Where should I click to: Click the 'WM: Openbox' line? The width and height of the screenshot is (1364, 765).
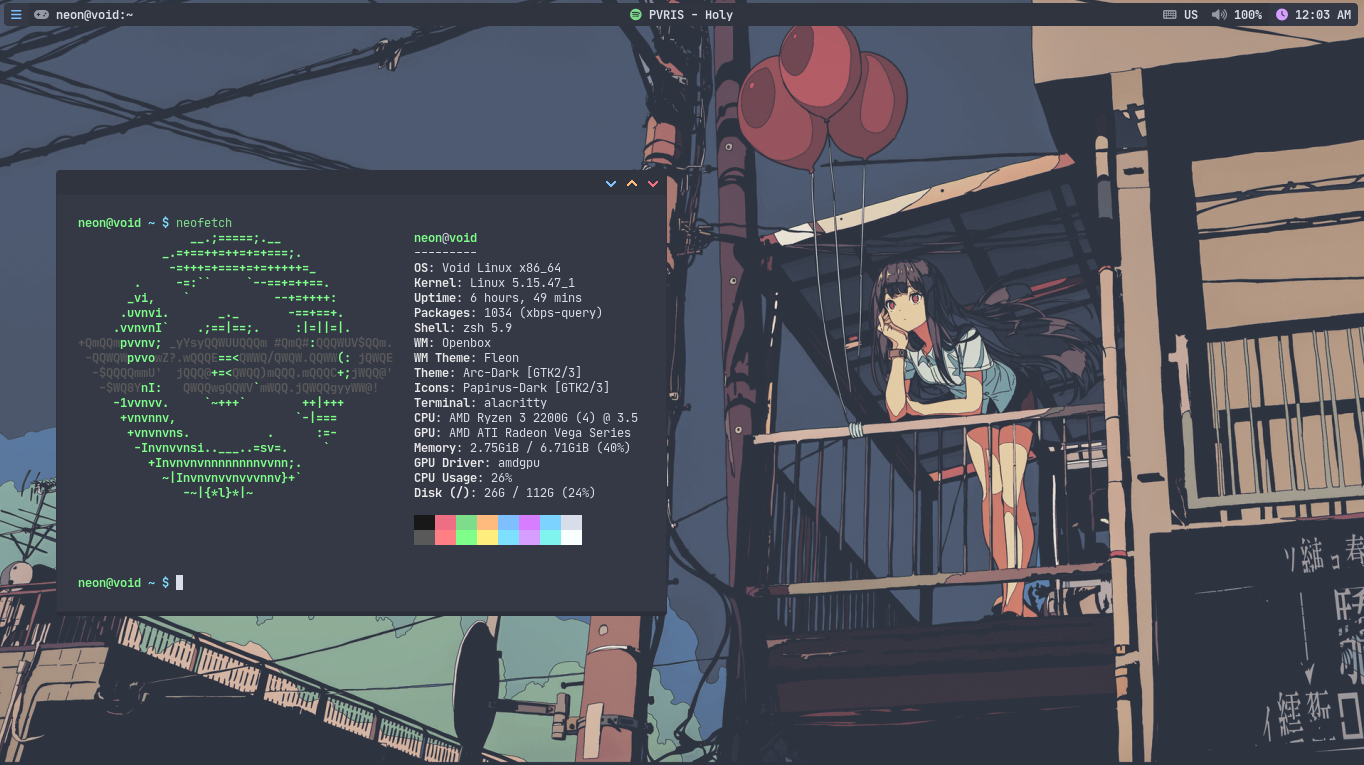[x=452, y=343]
